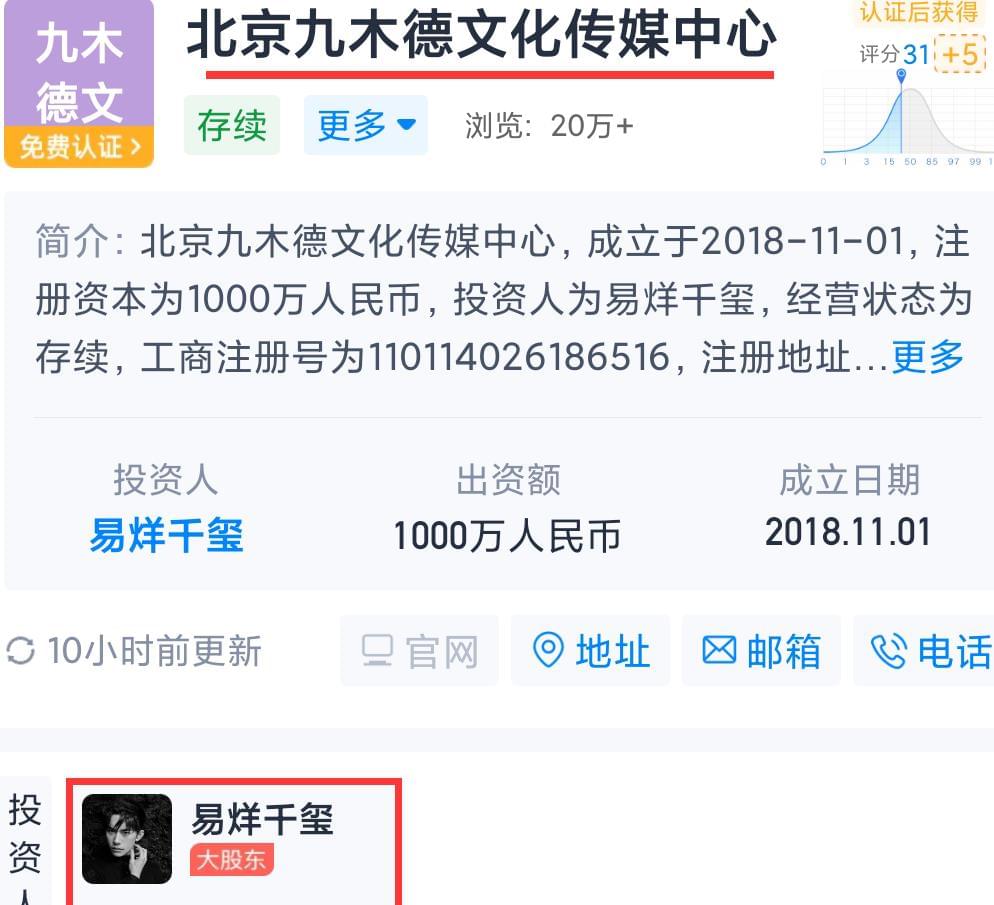Expand the 更多 dropdown next to 存续
Viewport: 994px width, 905px height.
click(366, 125)
